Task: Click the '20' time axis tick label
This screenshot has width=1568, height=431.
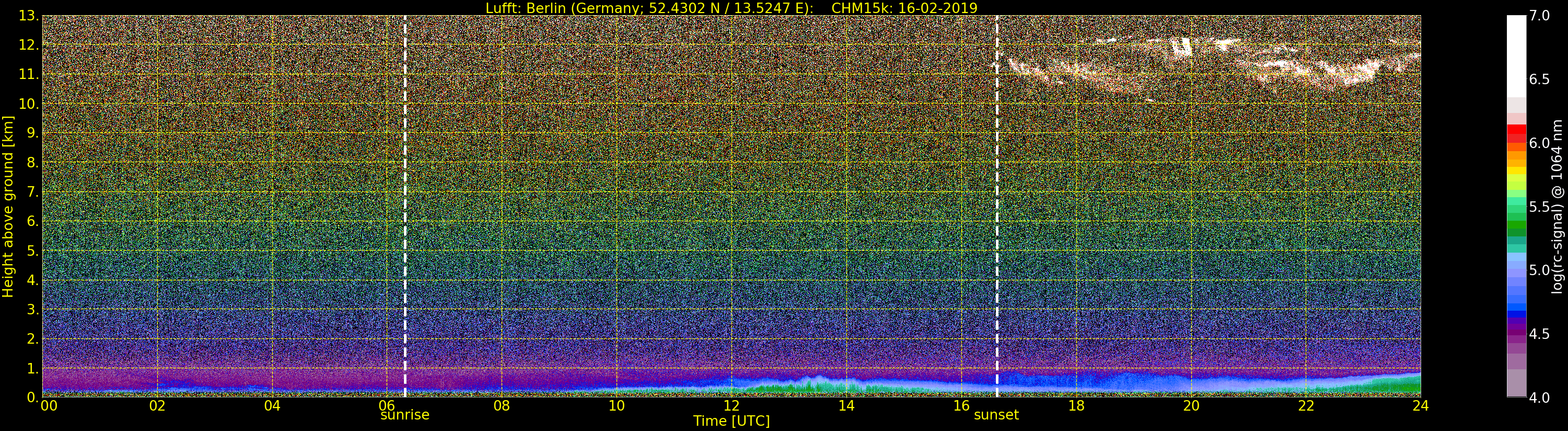Action: point(1191,406)
